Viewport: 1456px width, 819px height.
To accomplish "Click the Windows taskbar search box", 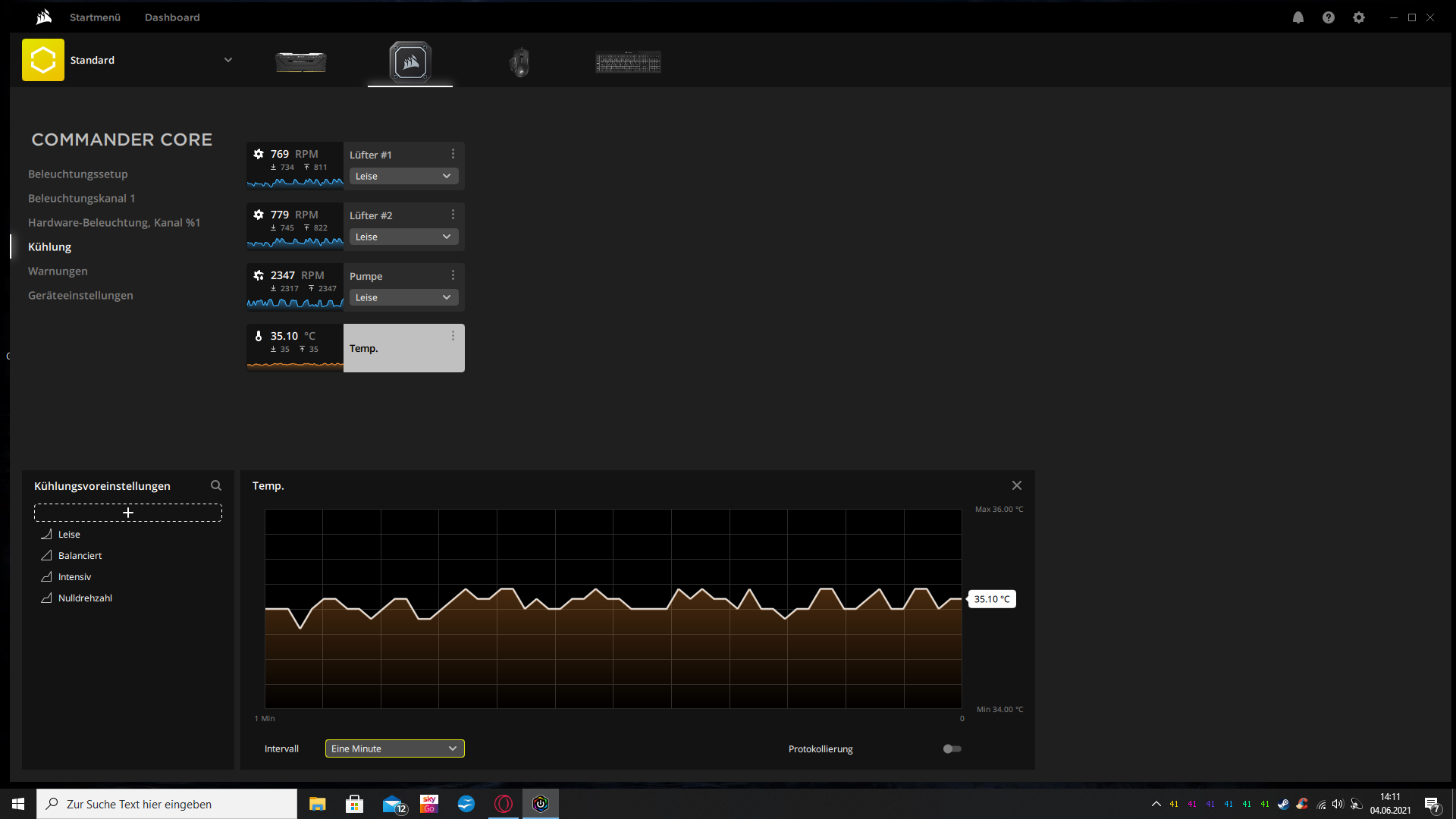I will pos(167,804).
